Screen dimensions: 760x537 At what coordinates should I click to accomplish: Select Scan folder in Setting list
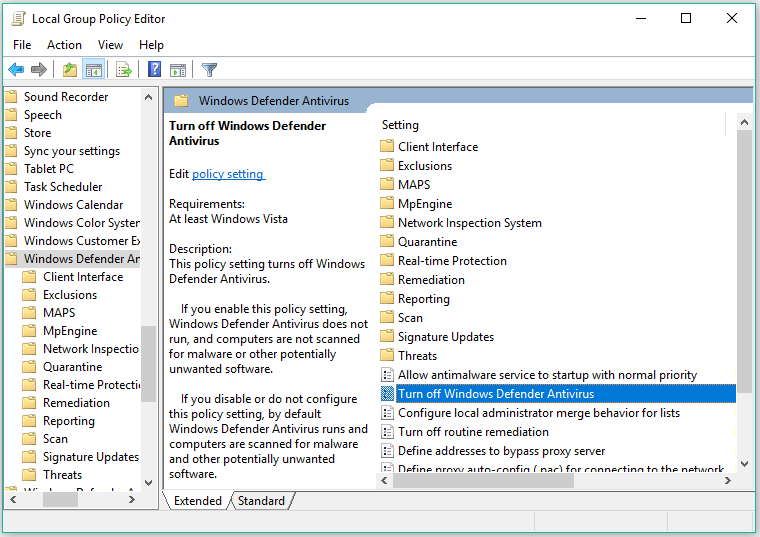tap(410, 317)
